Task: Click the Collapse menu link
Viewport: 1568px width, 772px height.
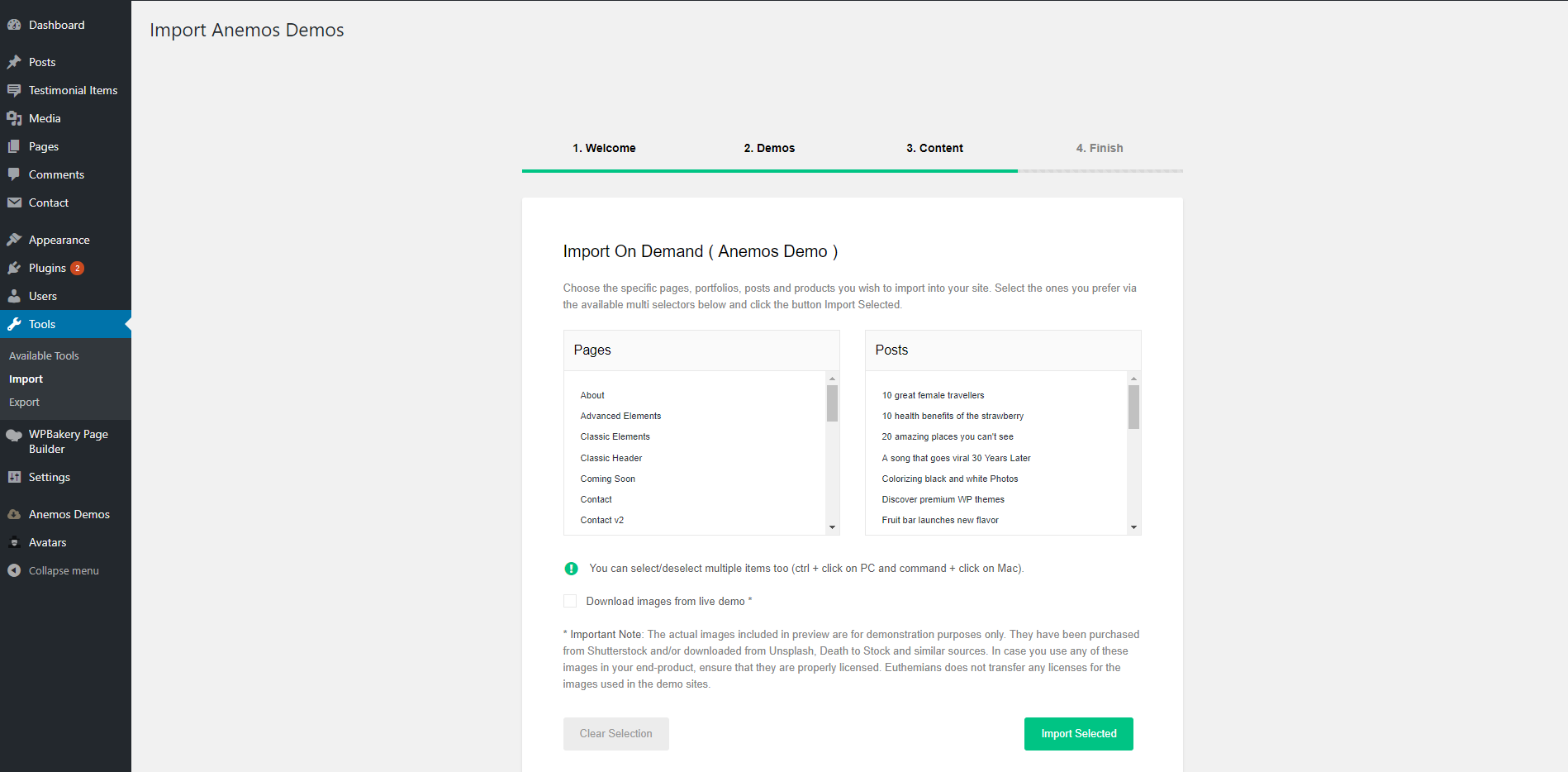Action: pos(64,570)
